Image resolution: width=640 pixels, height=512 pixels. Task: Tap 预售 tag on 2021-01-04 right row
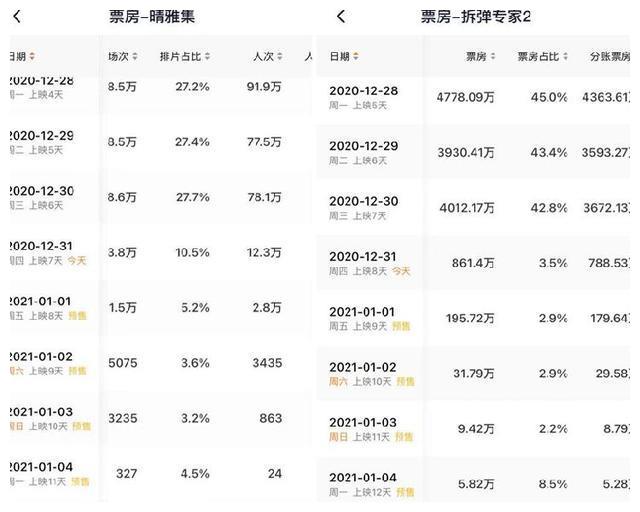tap(405, 492)
